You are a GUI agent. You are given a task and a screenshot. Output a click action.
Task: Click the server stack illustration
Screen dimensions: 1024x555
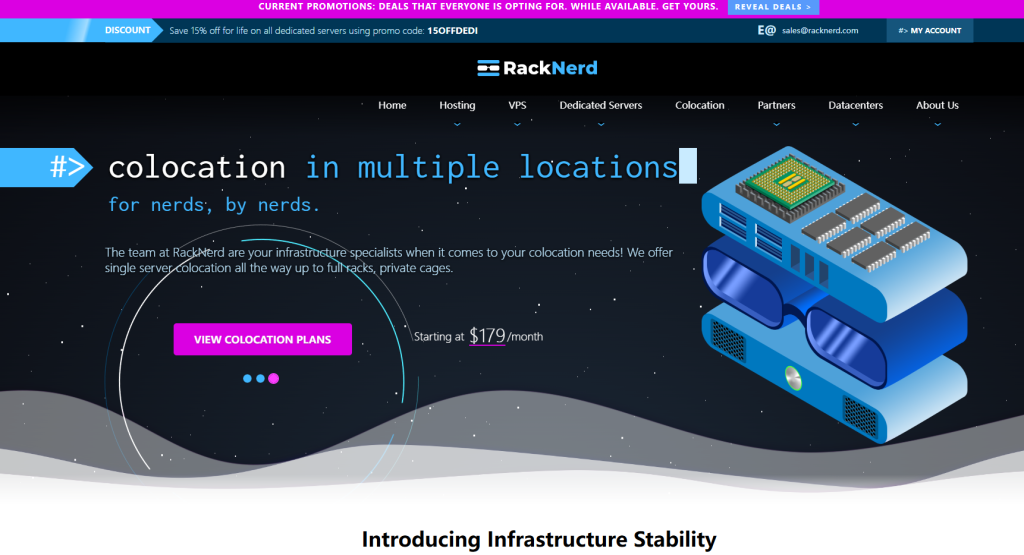click(834, 294)
